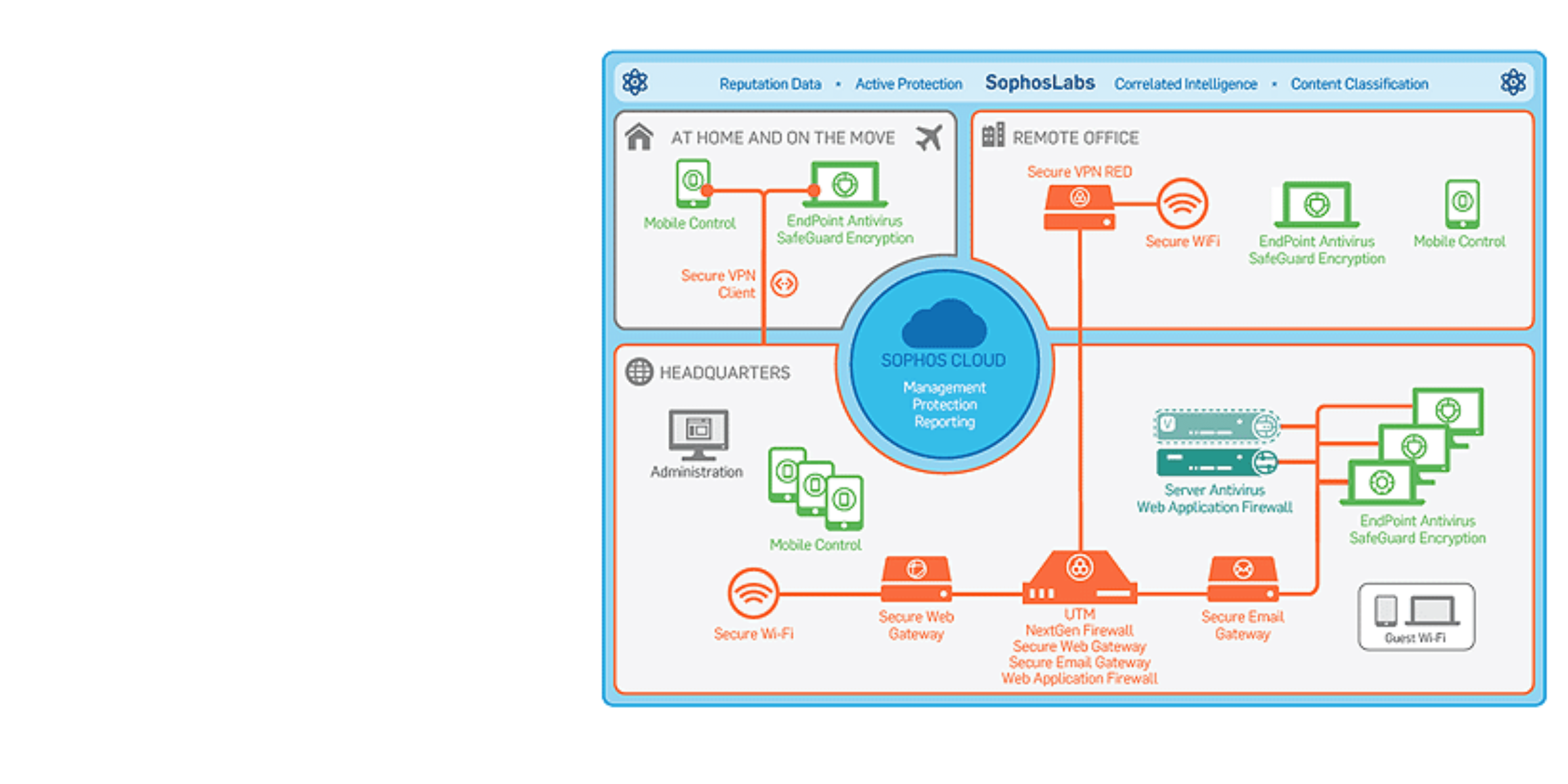Click the Secure WiFi icon in Remote Office

coord(1182,203)
